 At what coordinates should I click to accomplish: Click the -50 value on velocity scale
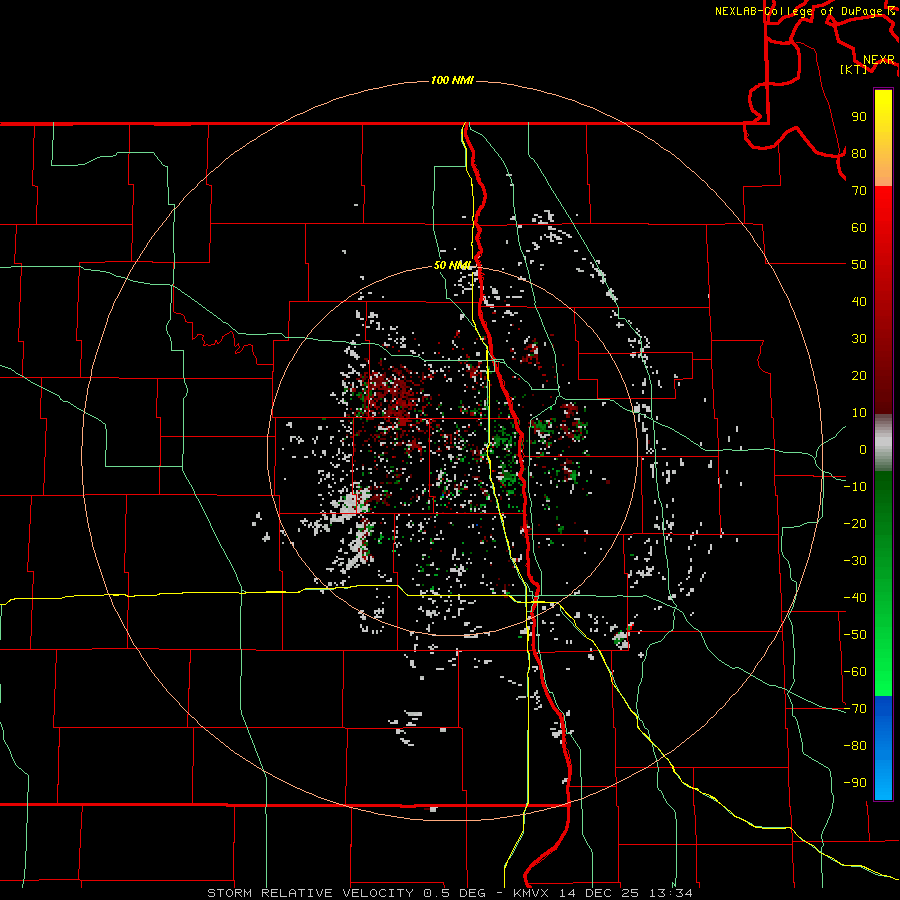[x=855, y=635]
